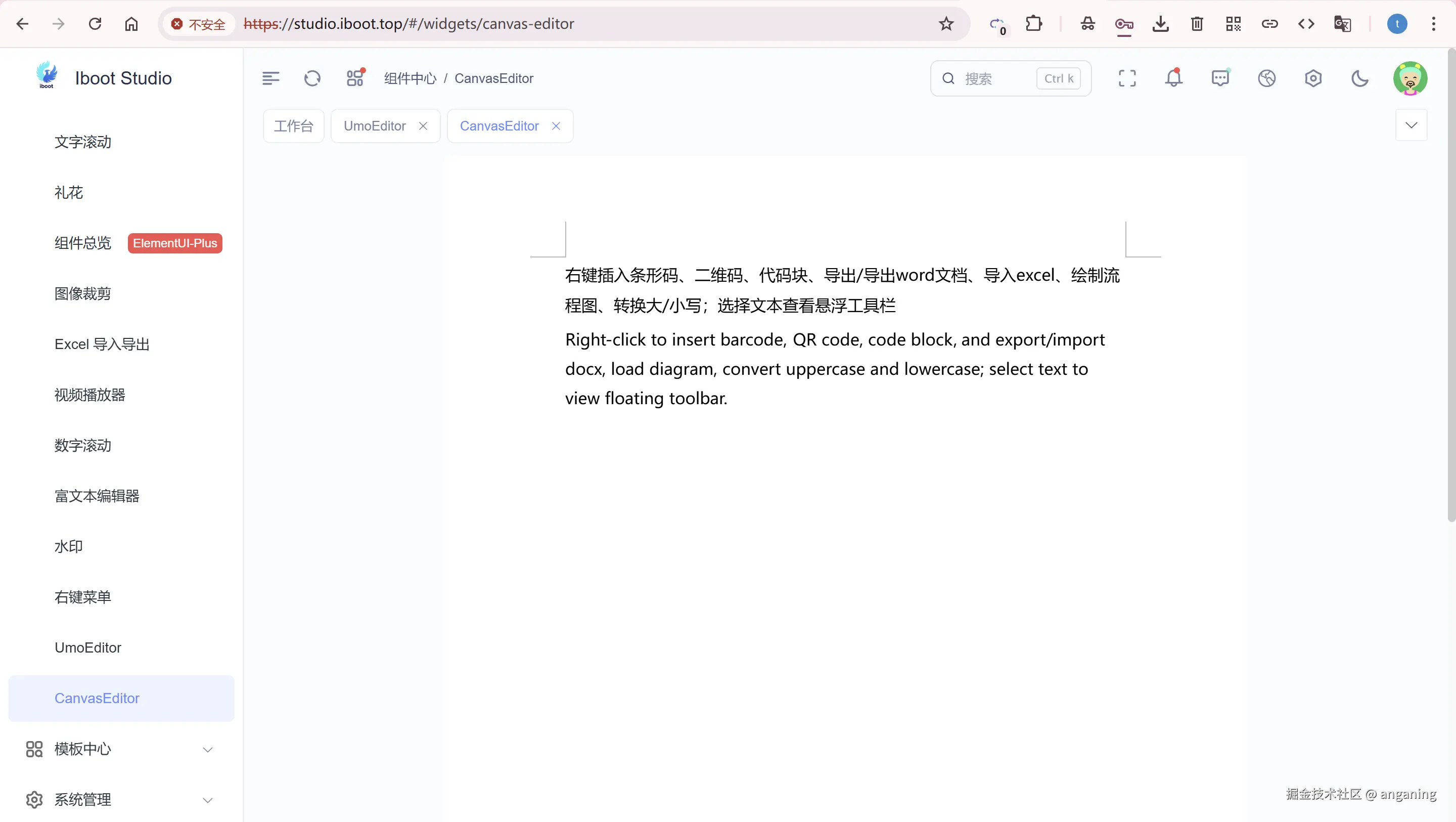
Task: Click the globe language icon
Action: point(1266,78)
